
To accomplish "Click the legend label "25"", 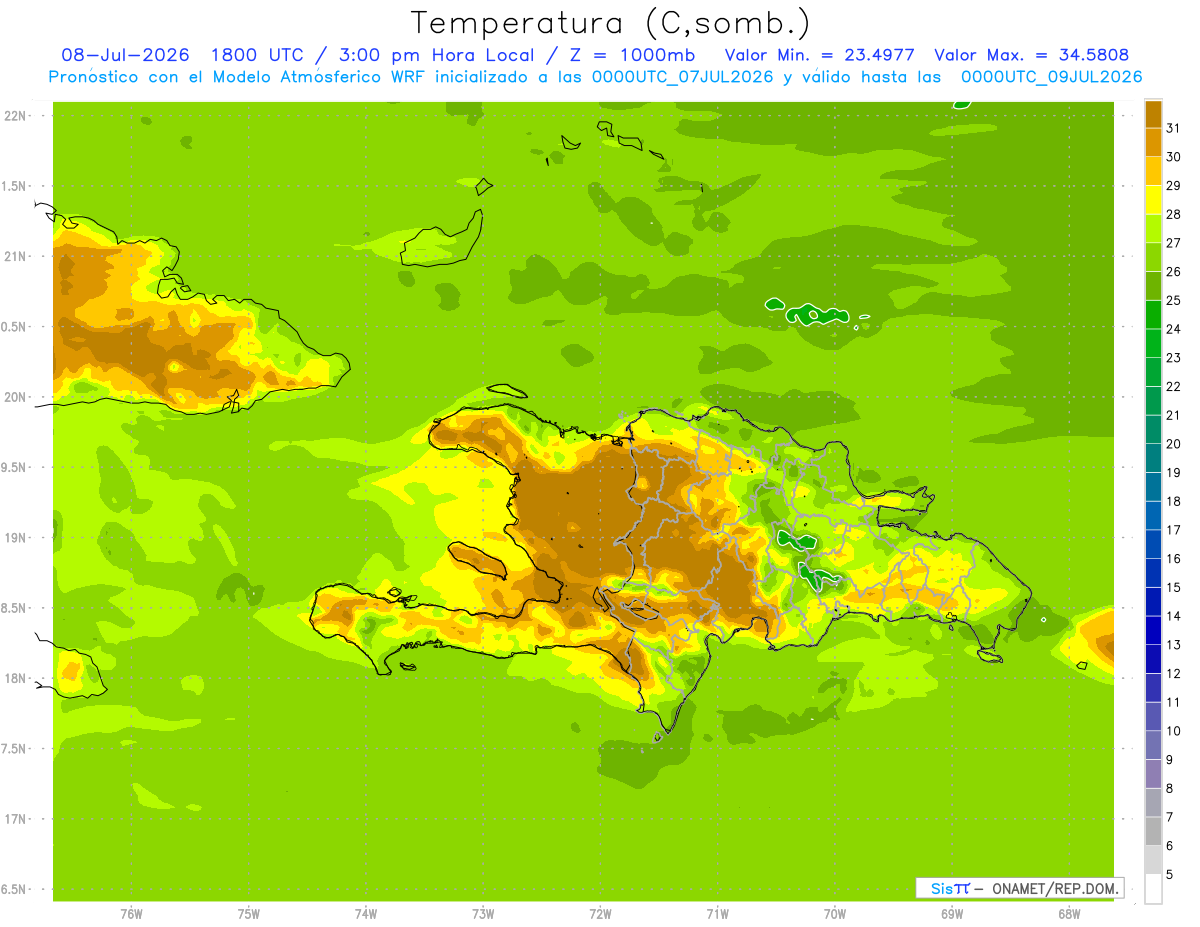I will [1174, 300].
